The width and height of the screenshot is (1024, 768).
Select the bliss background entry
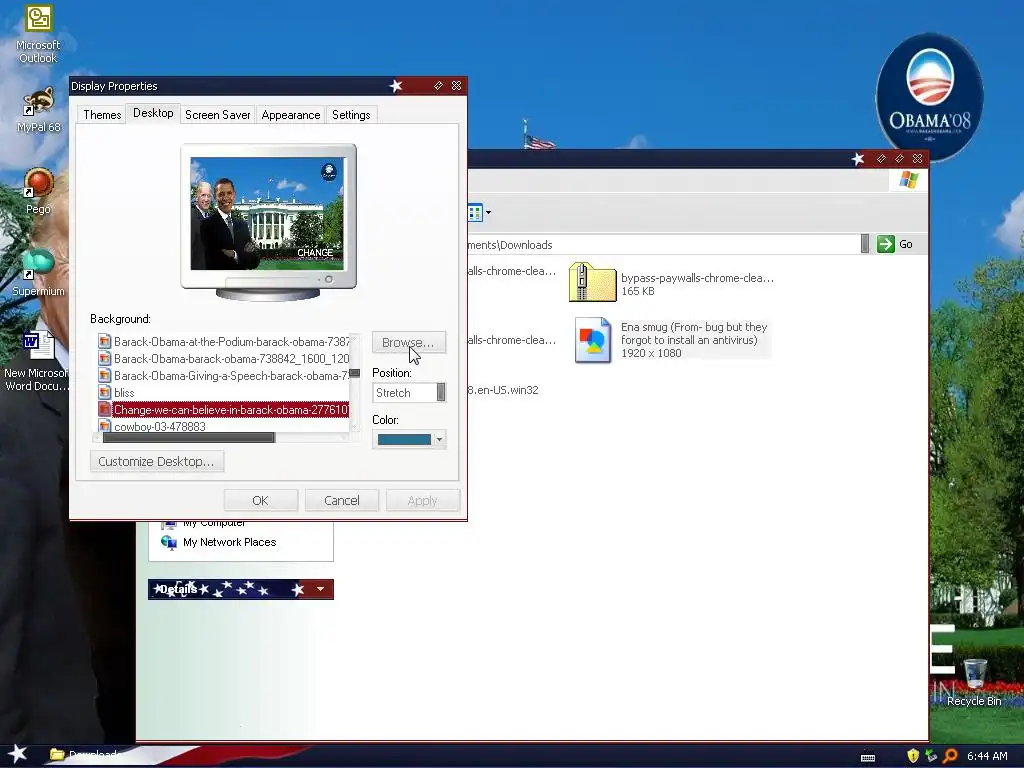pos(223,392)
